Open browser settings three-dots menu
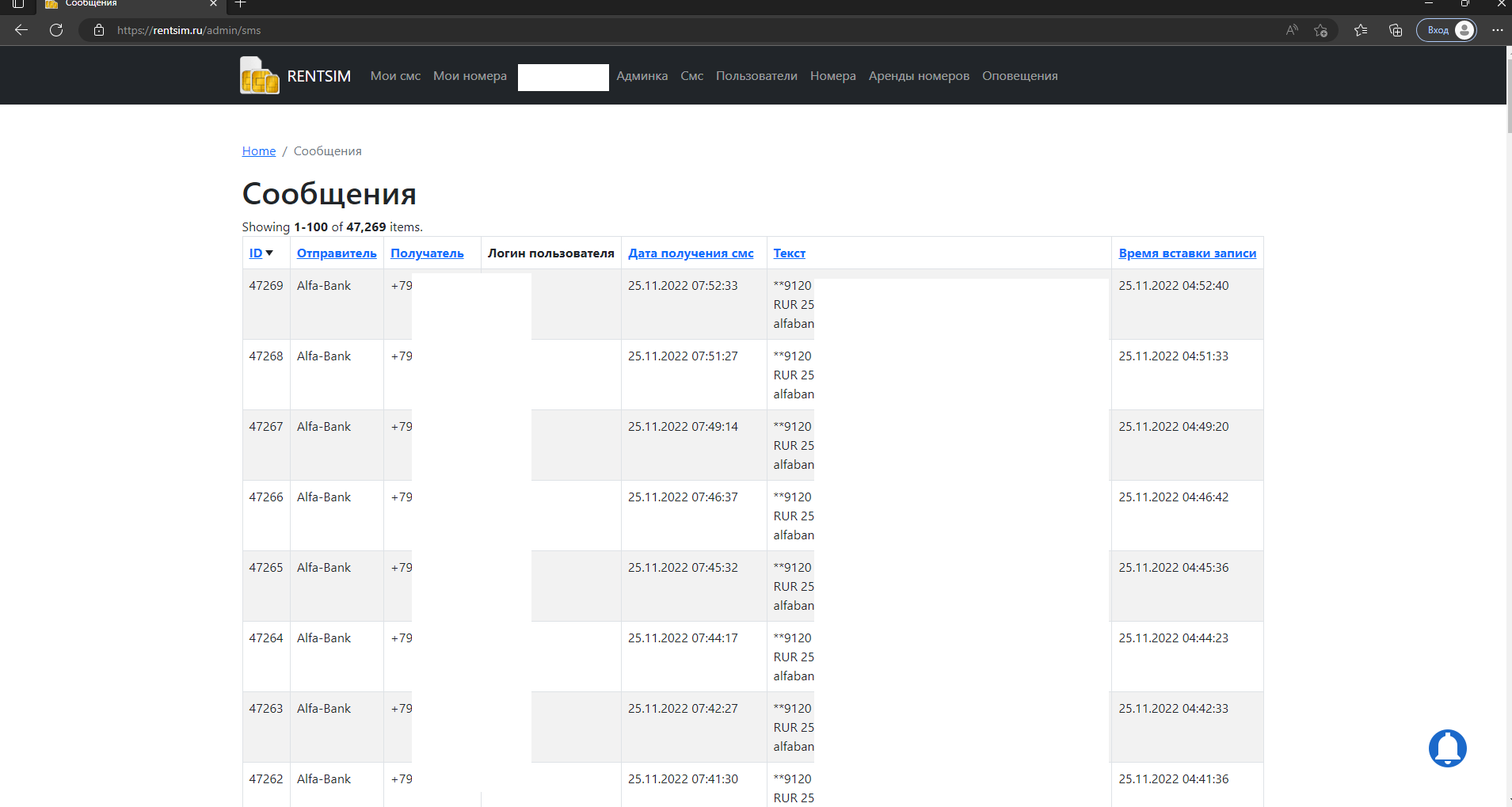This screenshot has height=807, width=1512. [1496, 30]
